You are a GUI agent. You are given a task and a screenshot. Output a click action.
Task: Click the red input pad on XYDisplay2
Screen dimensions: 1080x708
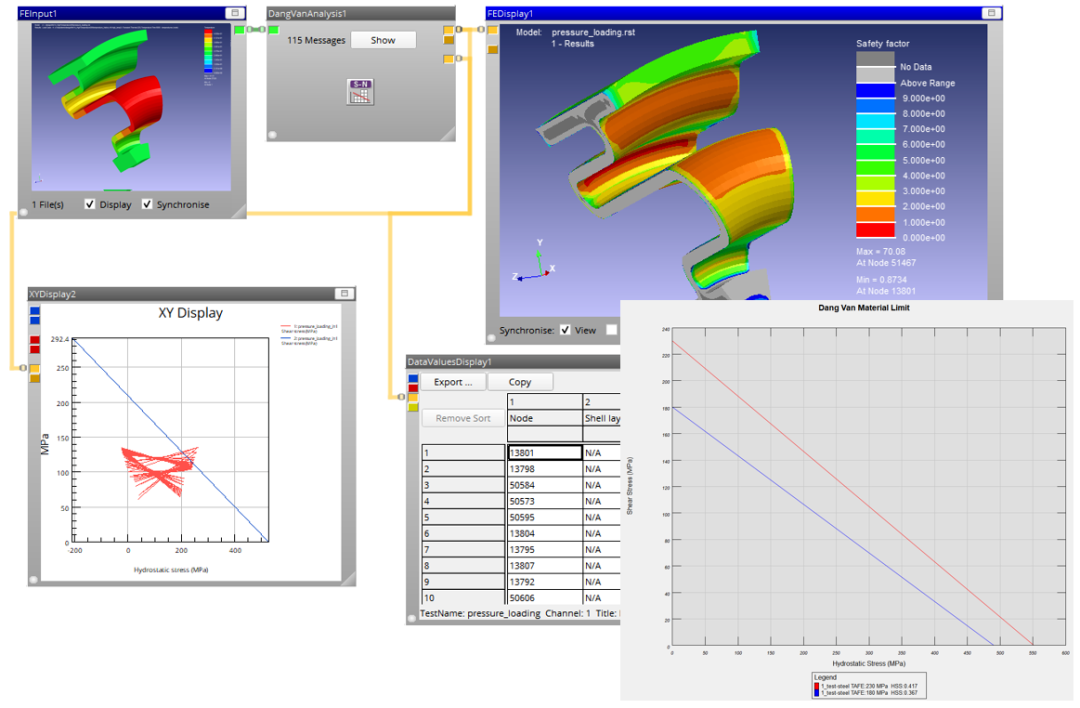pos(35,341)
